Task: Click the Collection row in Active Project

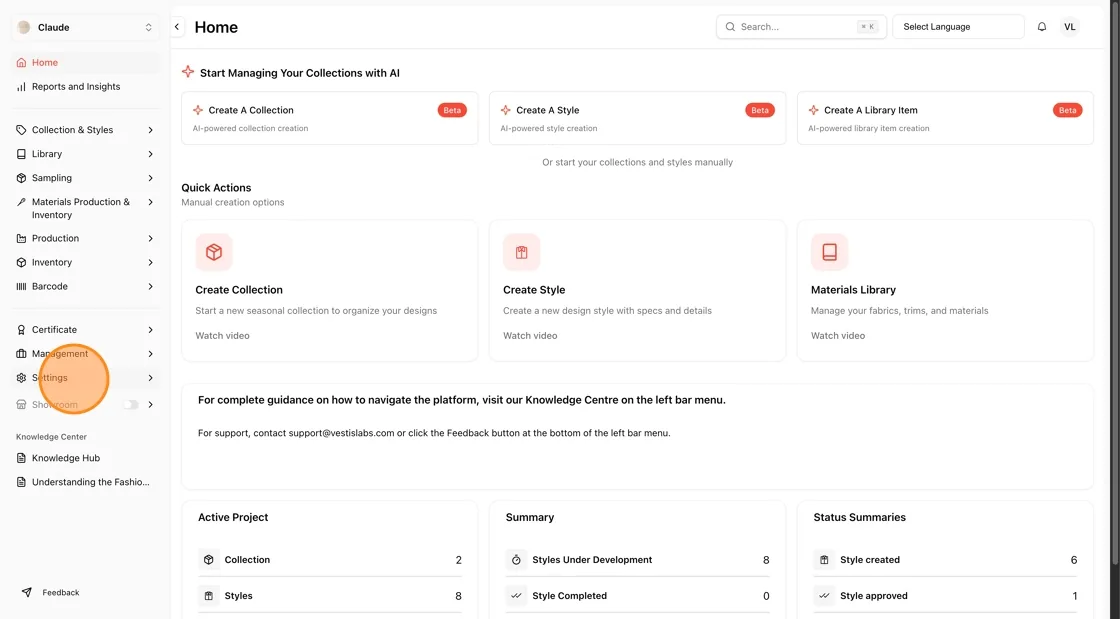Action: click(x=330, y=560)
